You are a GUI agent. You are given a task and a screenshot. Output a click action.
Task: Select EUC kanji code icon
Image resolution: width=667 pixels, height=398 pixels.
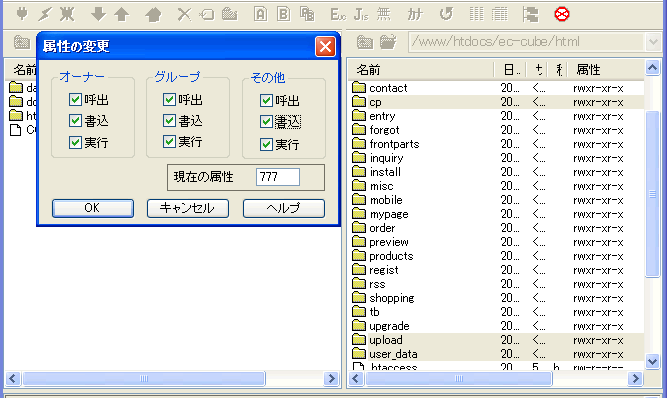tap(338, 14)
